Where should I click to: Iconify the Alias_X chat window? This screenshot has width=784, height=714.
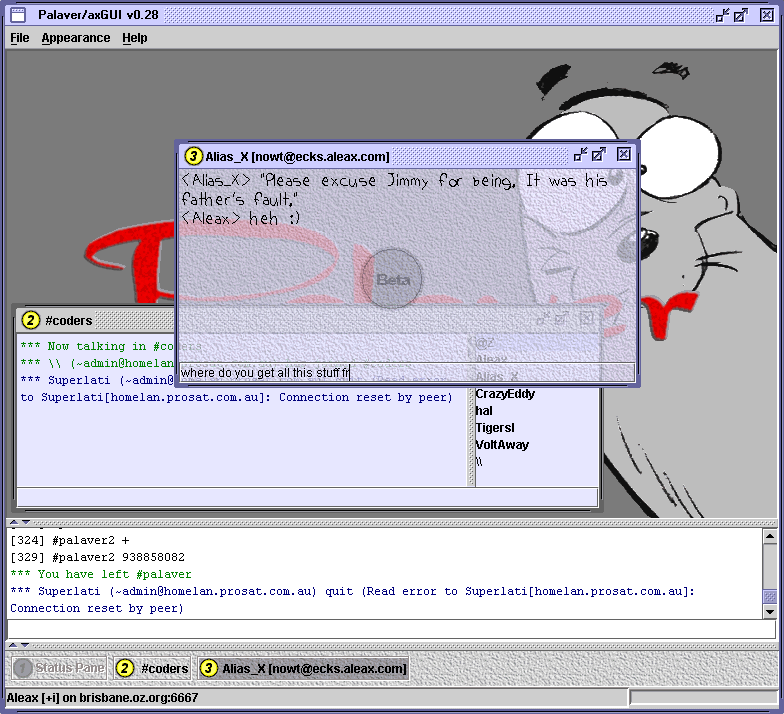[x=580, y=154]
